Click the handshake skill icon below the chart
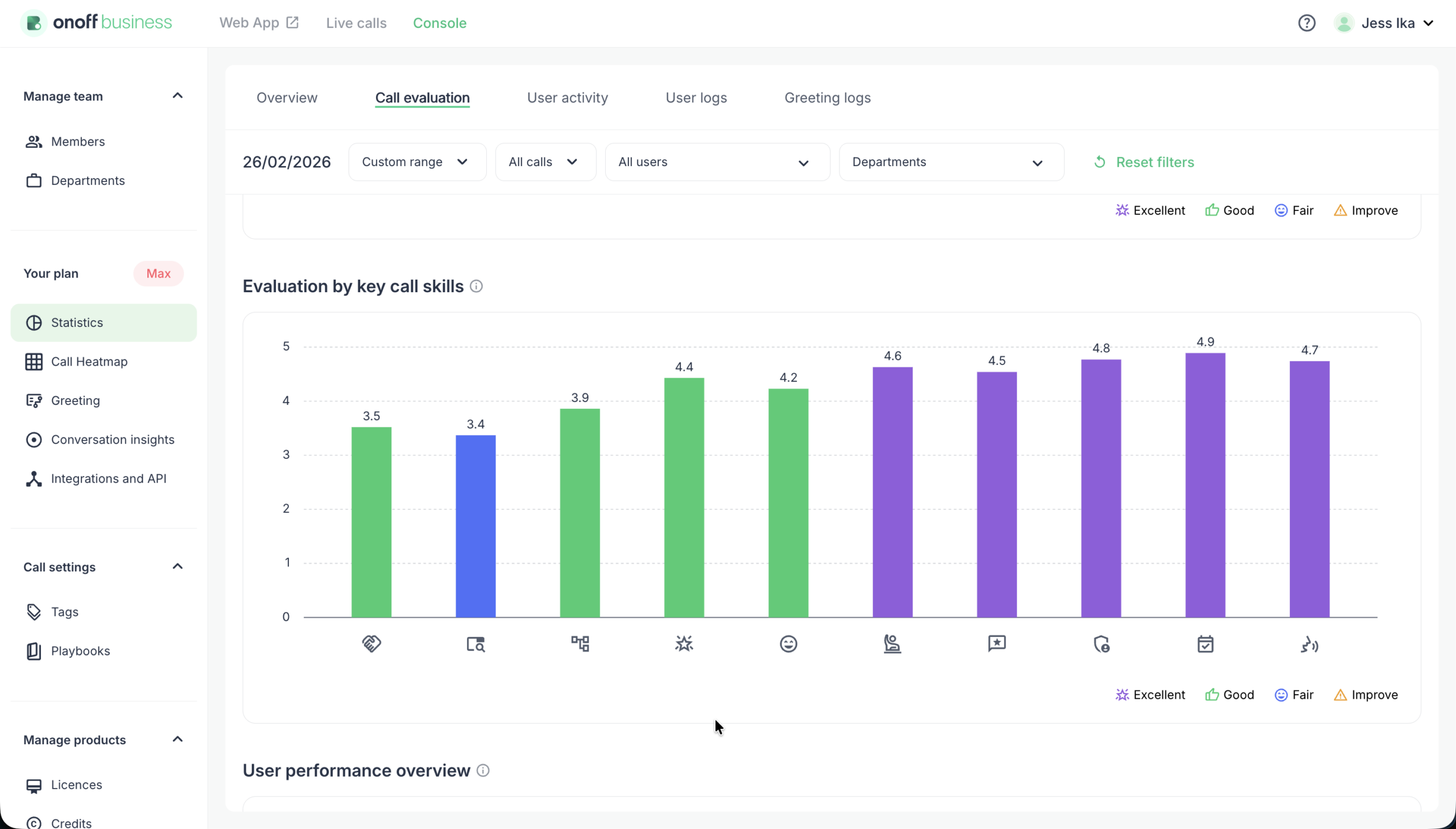 click(371, 644)
